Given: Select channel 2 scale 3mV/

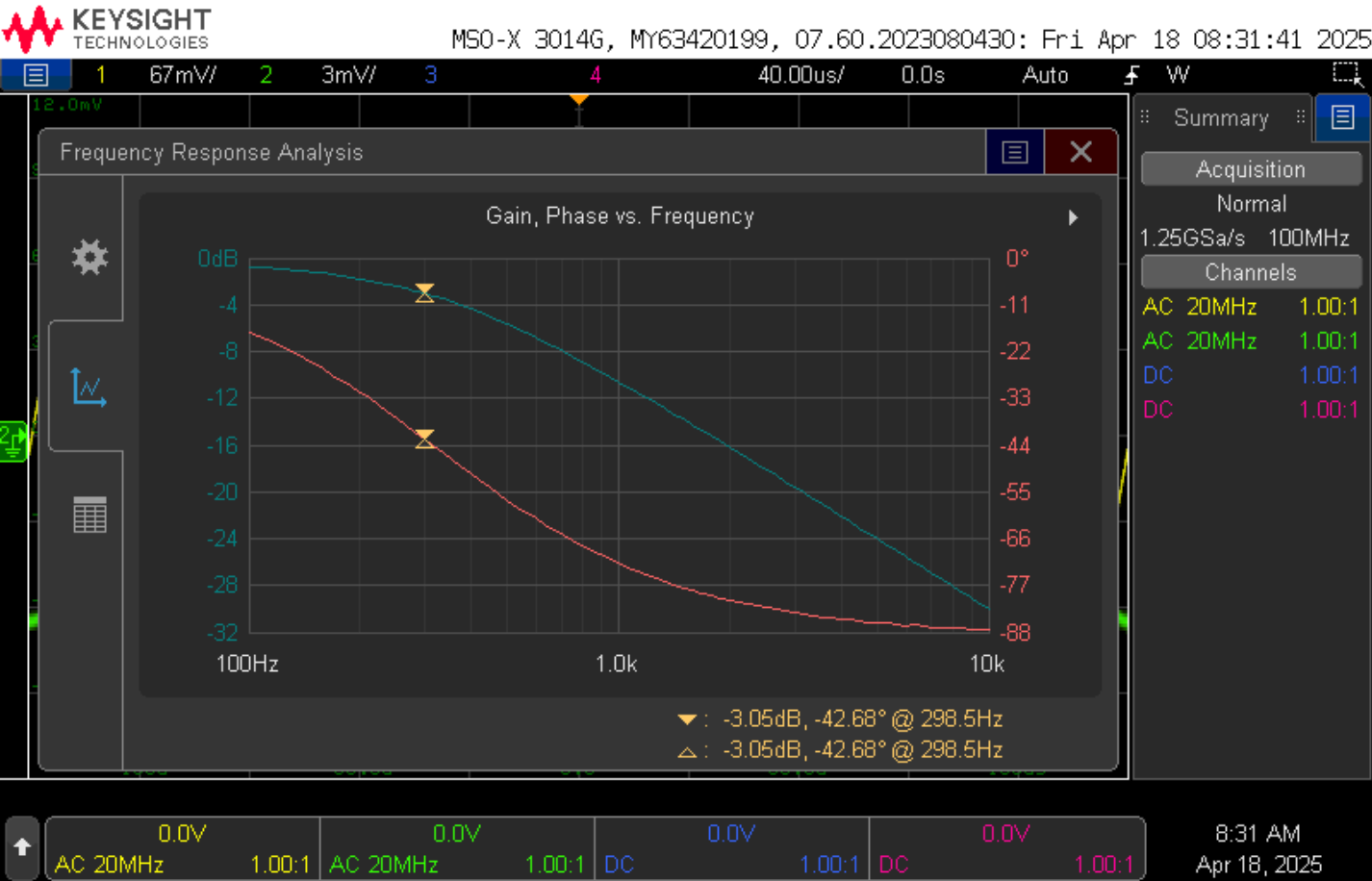Looking at the screenshot, I should pyautogui.click(x=348, y=75).
